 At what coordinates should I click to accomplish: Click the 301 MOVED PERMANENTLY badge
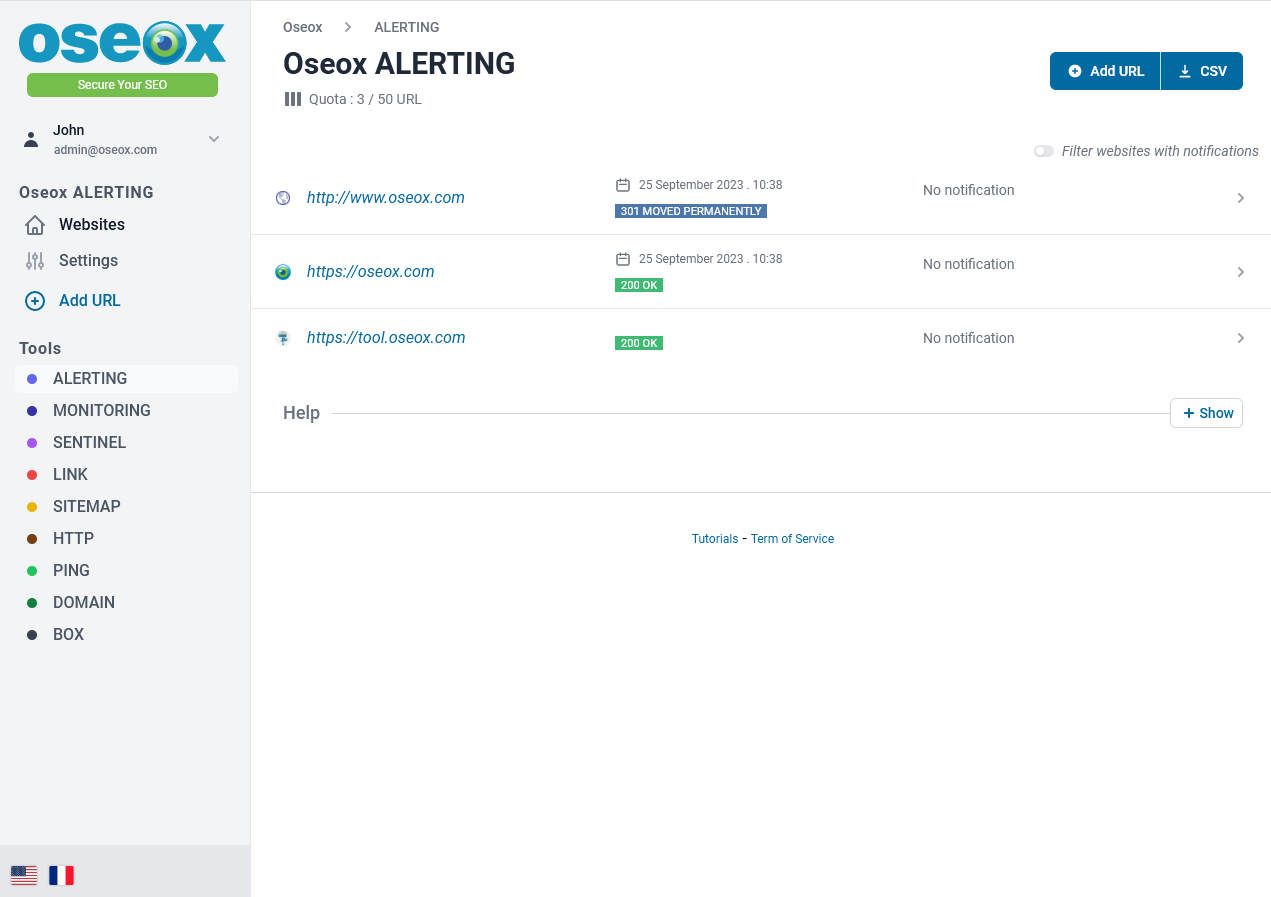pyautogui.click(x=691, y=211)
